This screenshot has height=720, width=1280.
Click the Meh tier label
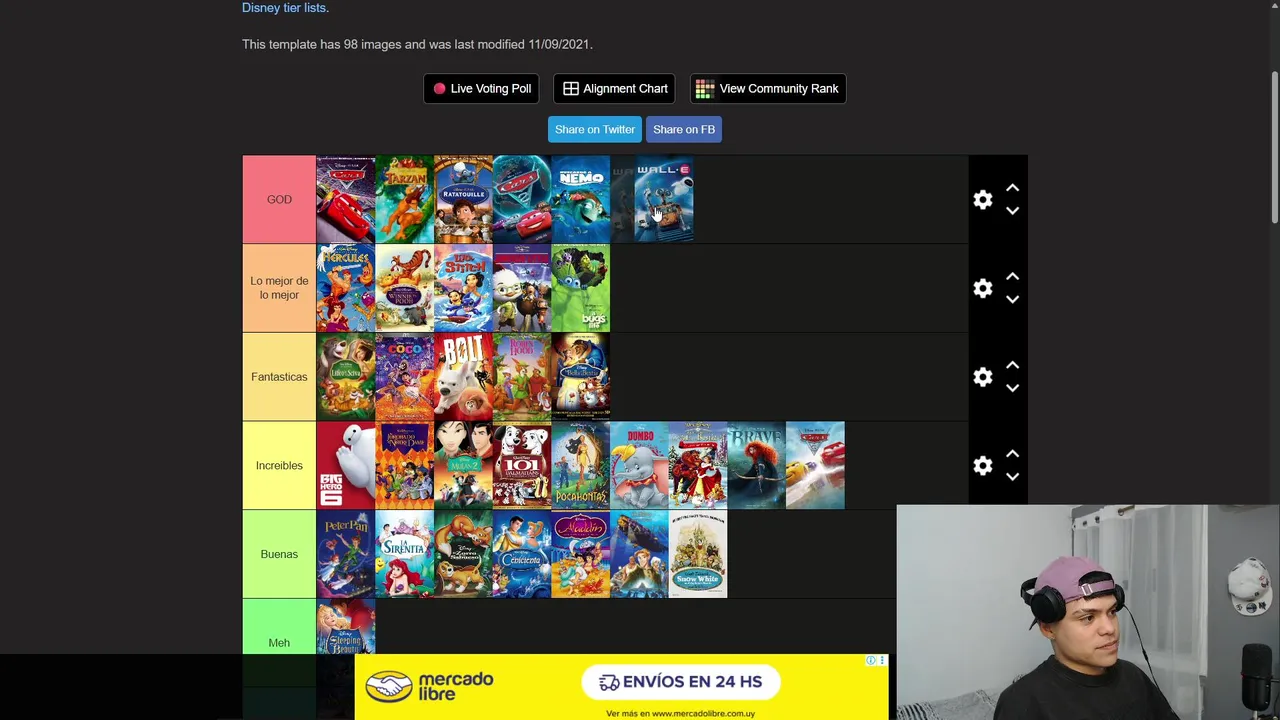[x=279, y=642]
